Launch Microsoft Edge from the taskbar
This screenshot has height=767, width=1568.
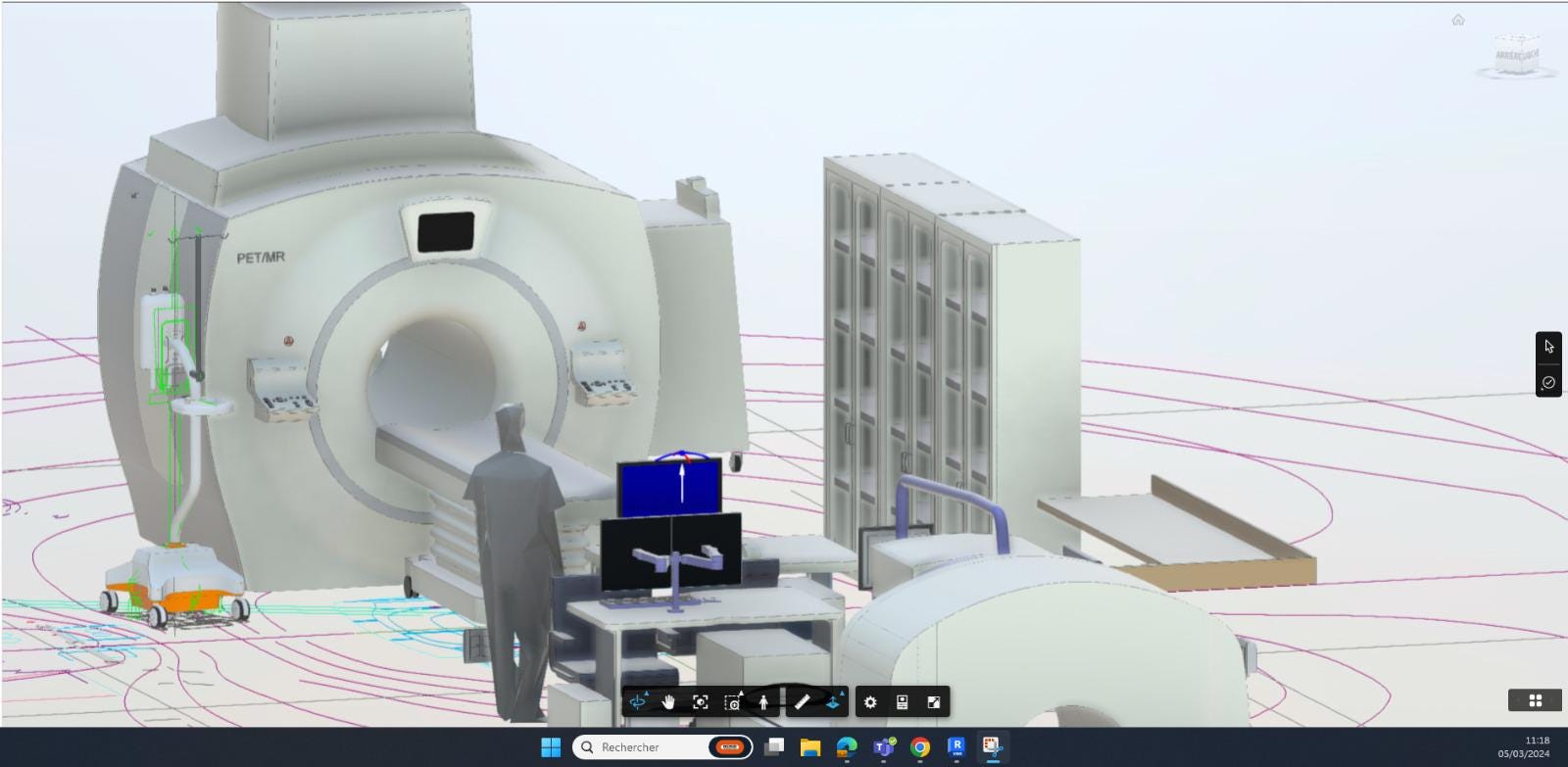tap(847, 747)
